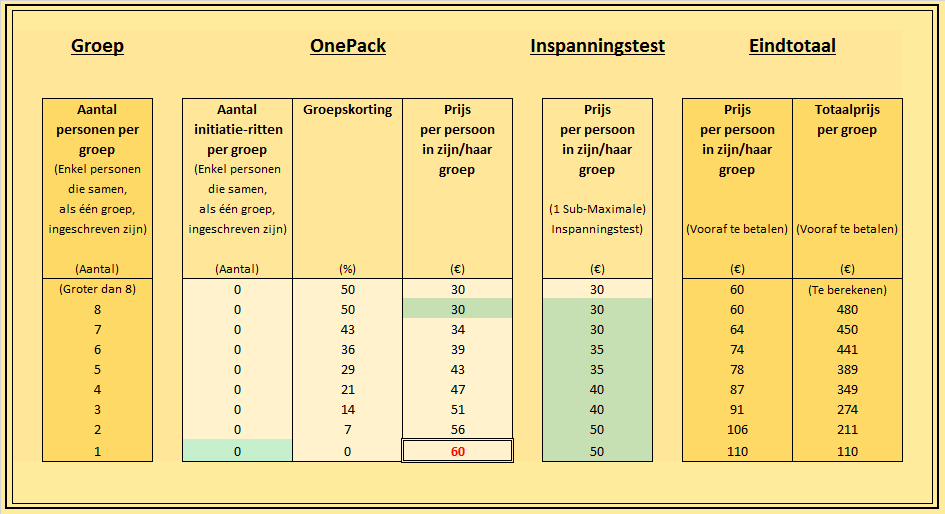Viewport: 945px width, 514px height.
Task: Select the green highlighted 30 OnePack price
Action: pyautogui.click(x=457, y=309)
